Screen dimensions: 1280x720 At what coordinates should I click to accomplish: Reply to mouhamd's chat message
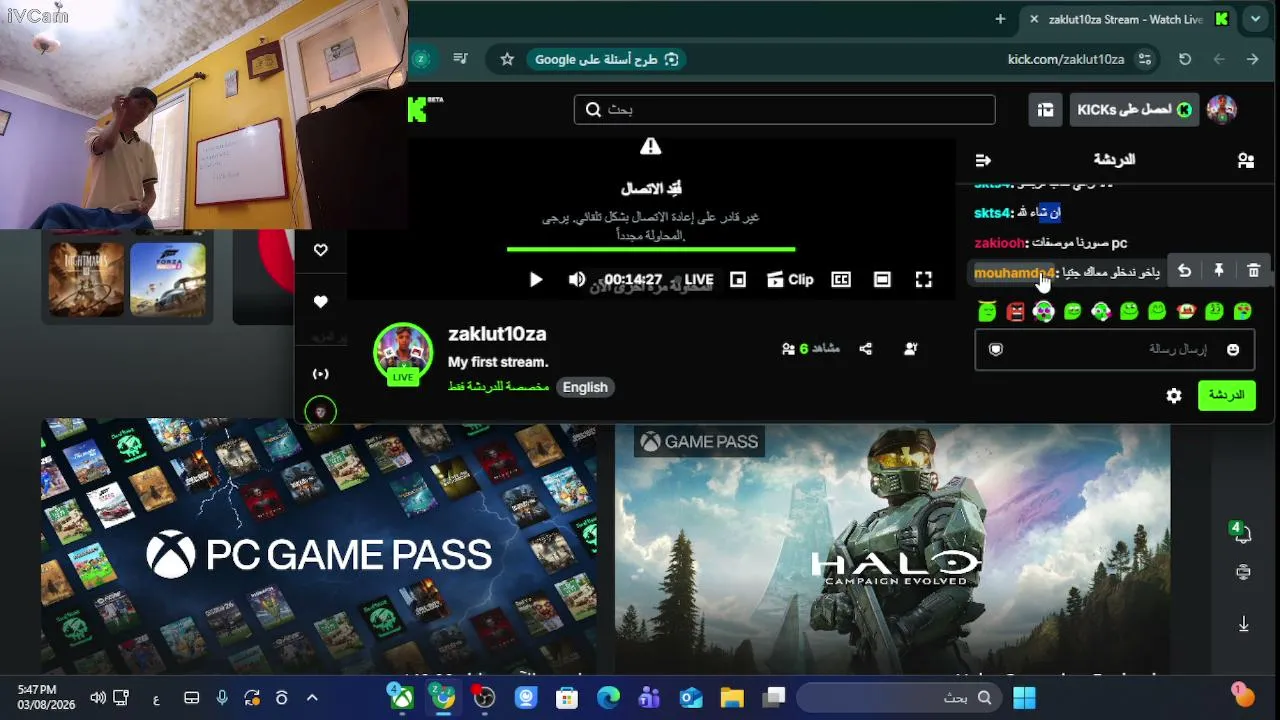1184,271
